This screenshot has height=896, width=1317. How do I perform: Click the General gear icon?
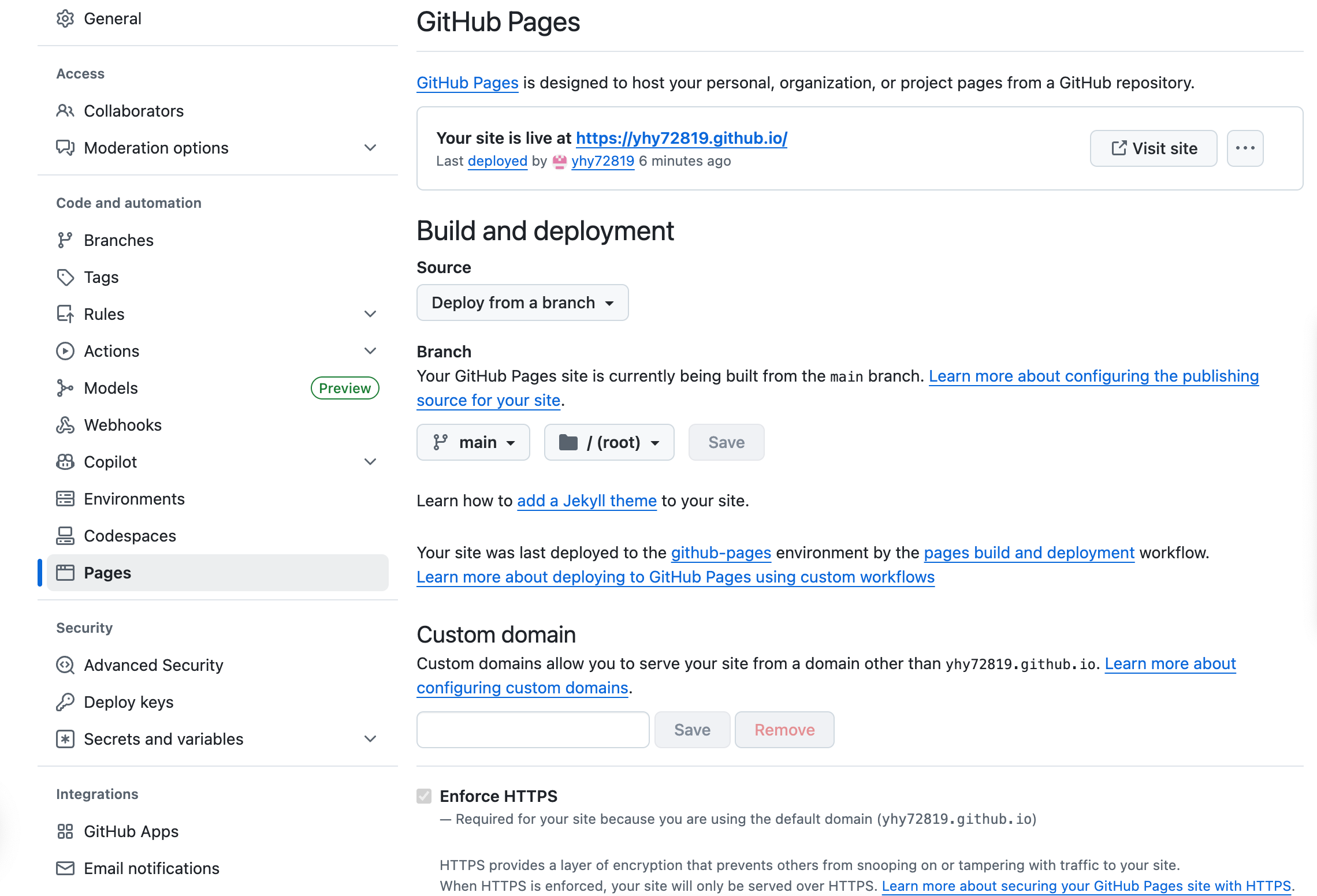65,19
